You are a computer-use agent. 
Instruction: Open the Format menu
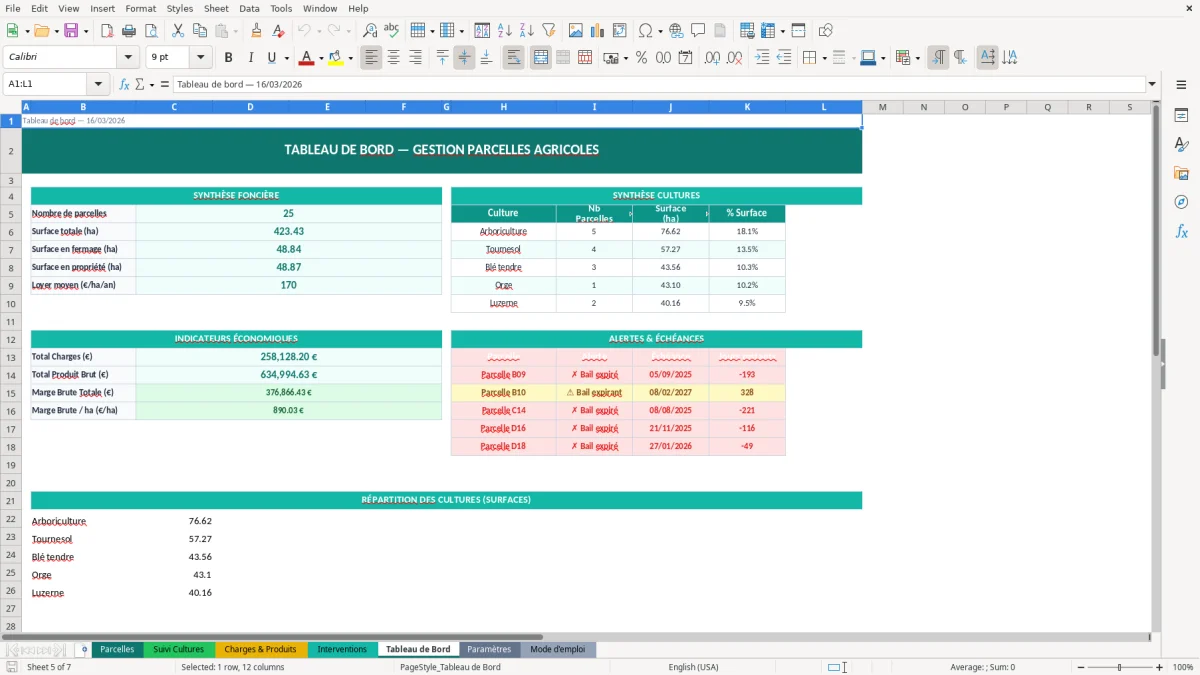point(140,8)
